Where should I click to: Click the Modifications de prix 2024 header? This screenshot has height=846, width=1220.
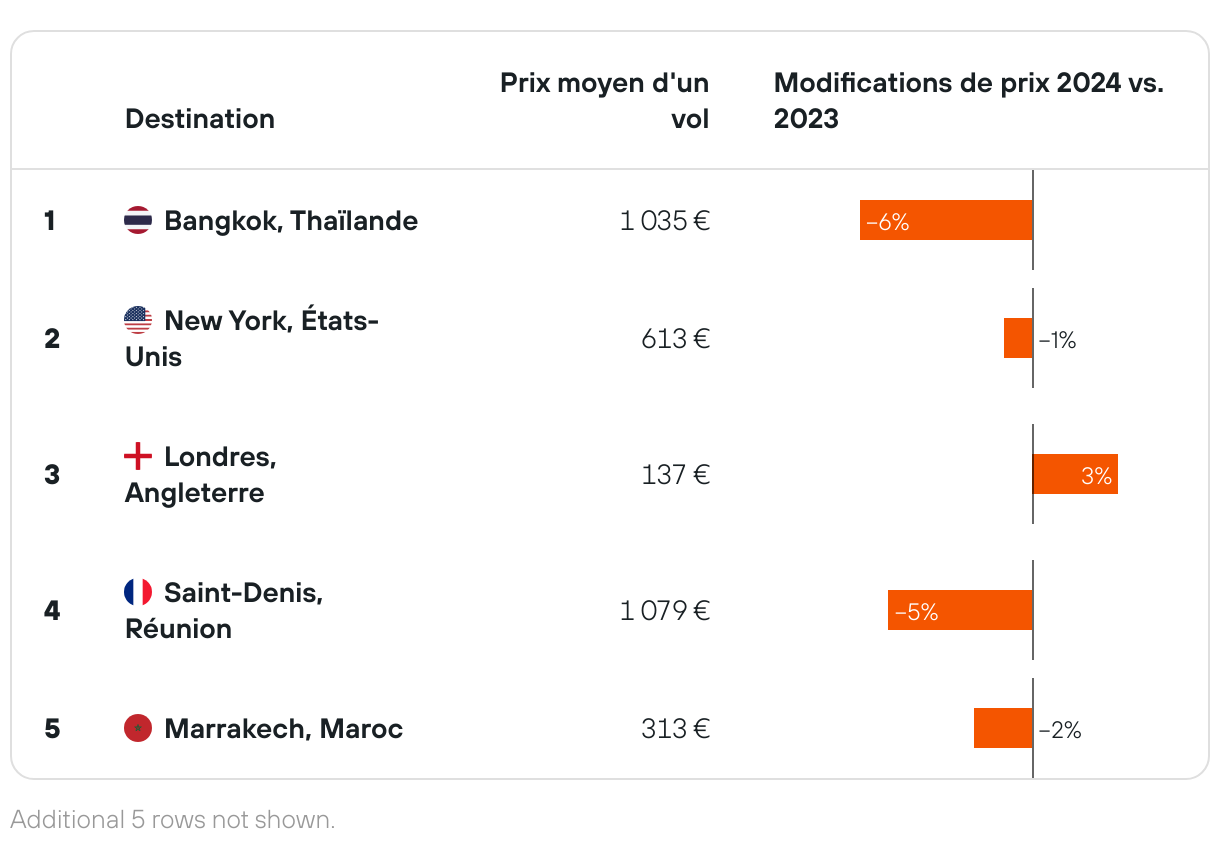[969, 101]
